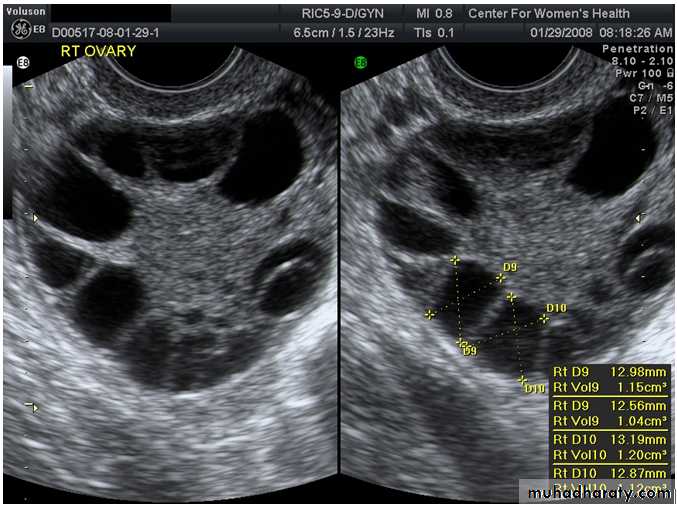Screen dimensions: 677x506
Task: Click the upper D9 caliper label
Action: tap(510, 268)
